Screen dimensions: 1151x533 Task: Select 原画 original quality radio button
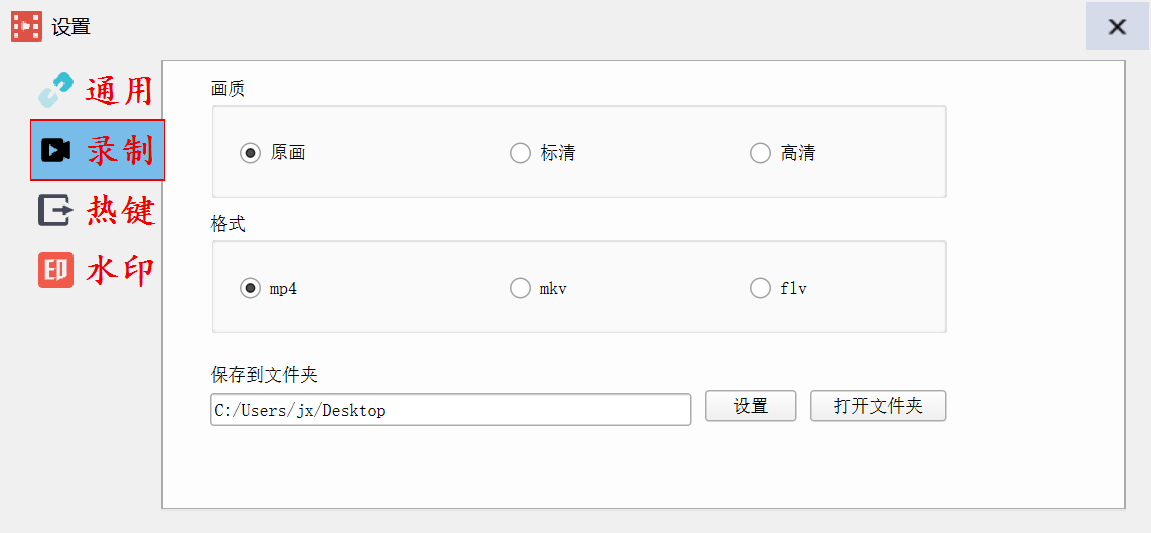pyautogui.click(x=250, y=153)
